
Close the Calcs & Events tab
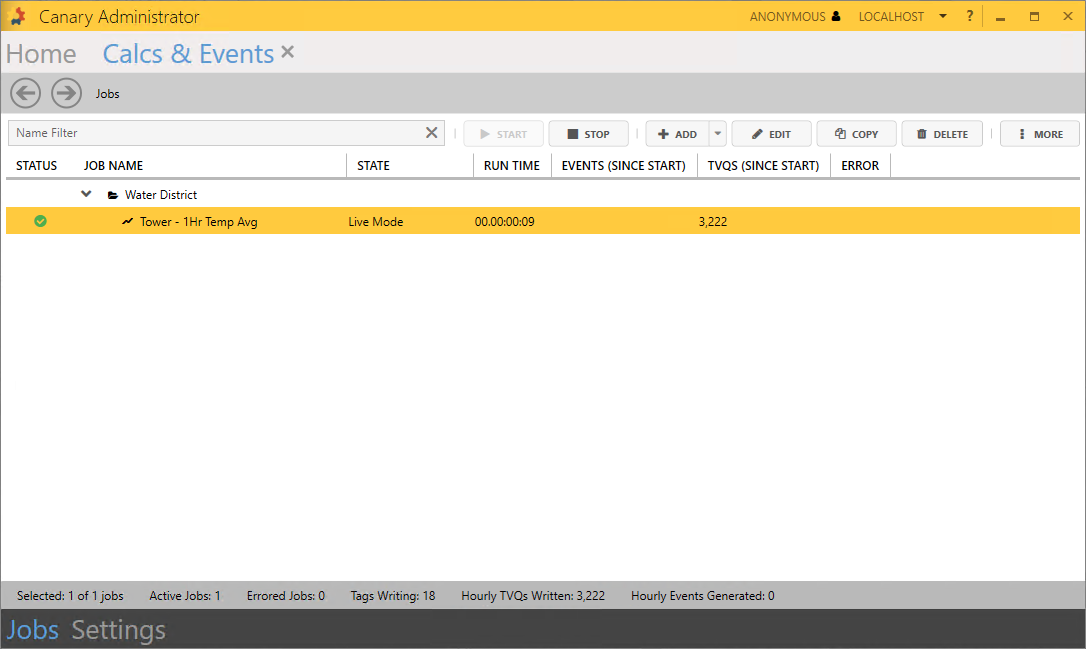coord(288,52)
